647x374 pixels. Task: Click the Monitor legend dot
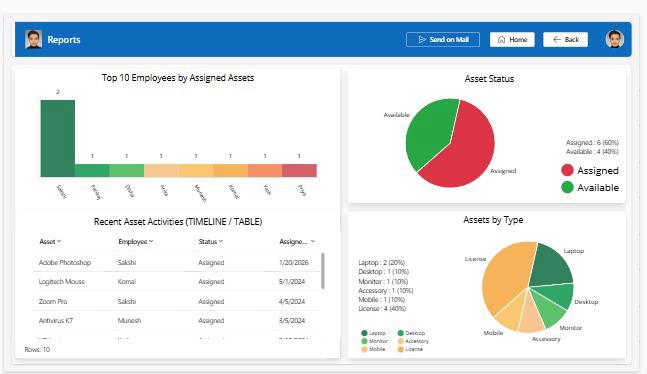364,341
